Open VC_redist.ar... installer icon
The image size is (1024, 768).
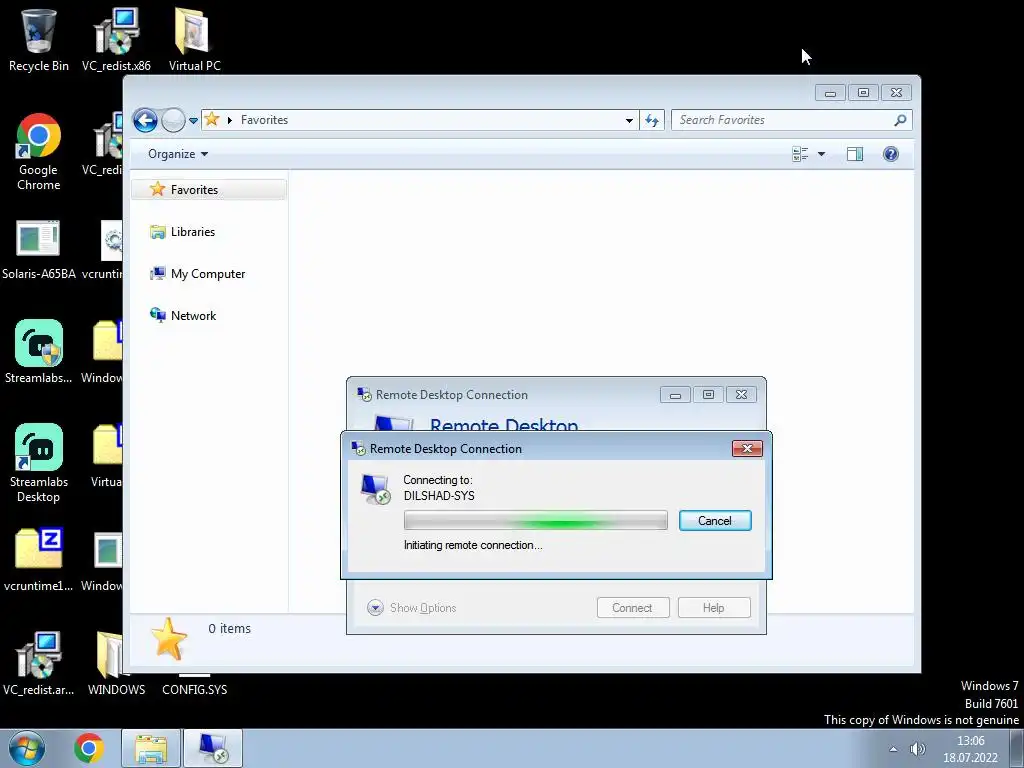(39, 663)
